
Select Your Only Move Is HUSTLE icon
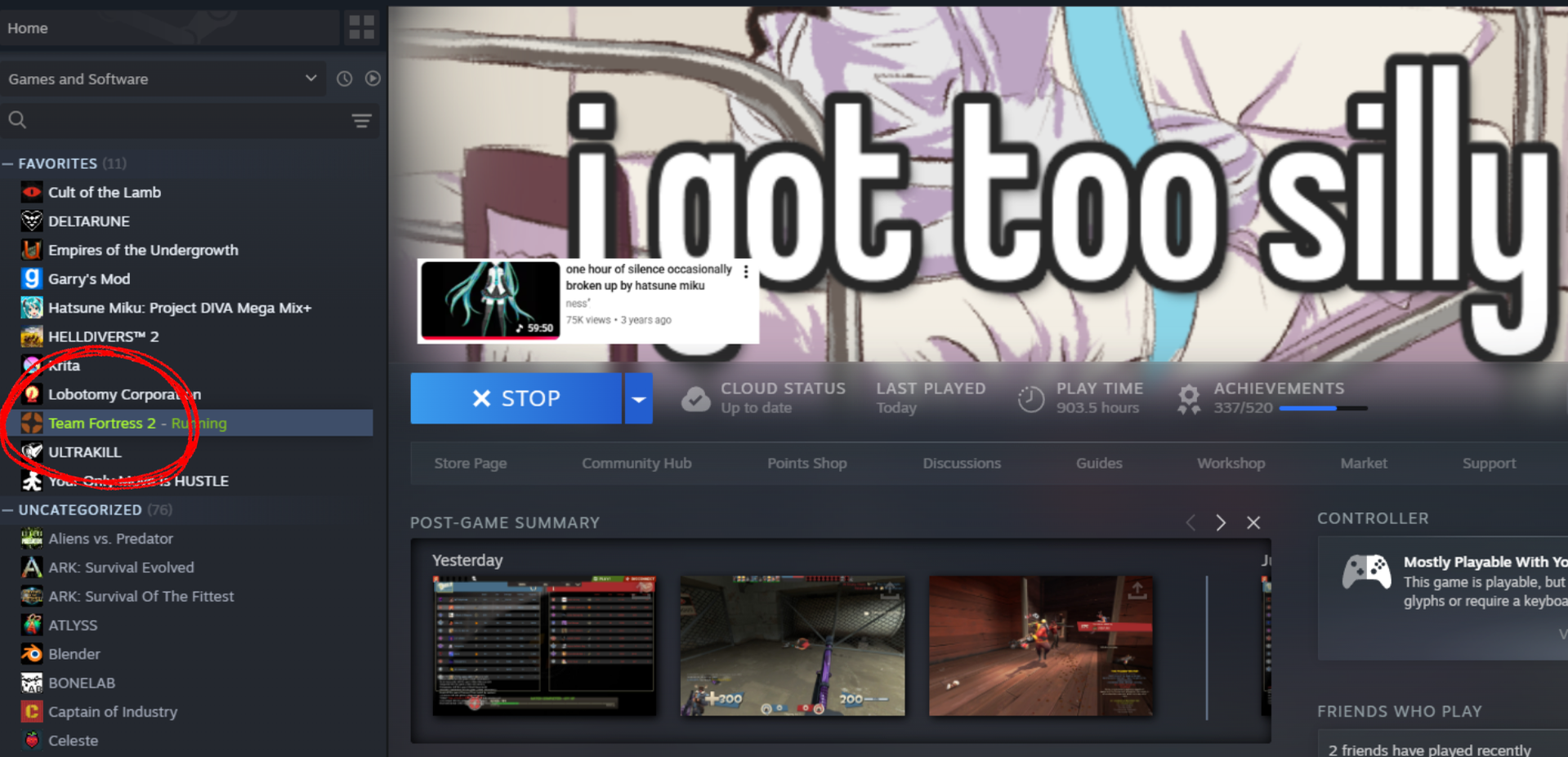pyautogui.click(x=32, y=481)
